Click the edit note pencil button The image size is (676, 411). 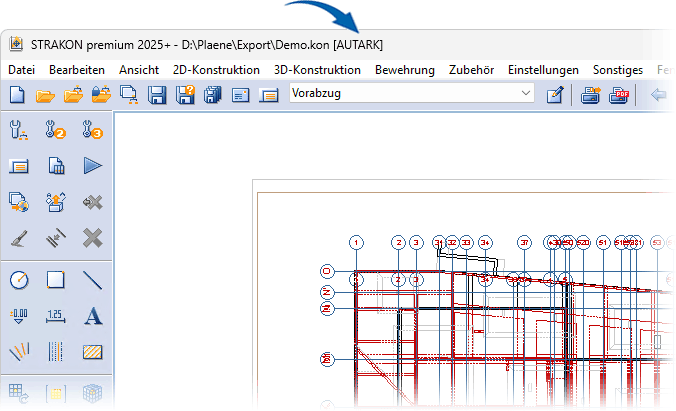pyautogui.click(x=555, y=95)
